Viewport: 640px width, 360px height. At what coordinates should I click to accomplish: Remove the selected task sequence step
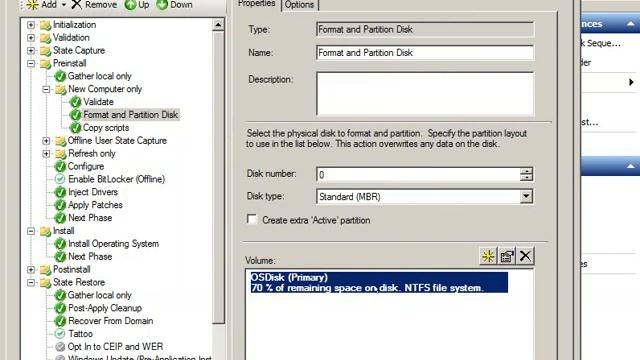[x=94, y=5]
